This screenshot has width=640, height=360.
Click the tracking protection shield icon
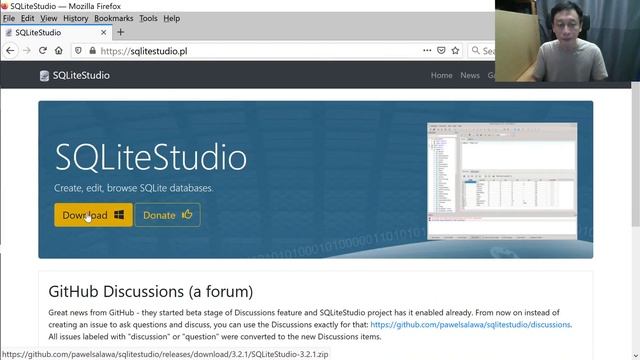pyautogui.click(x=78, y=51)
